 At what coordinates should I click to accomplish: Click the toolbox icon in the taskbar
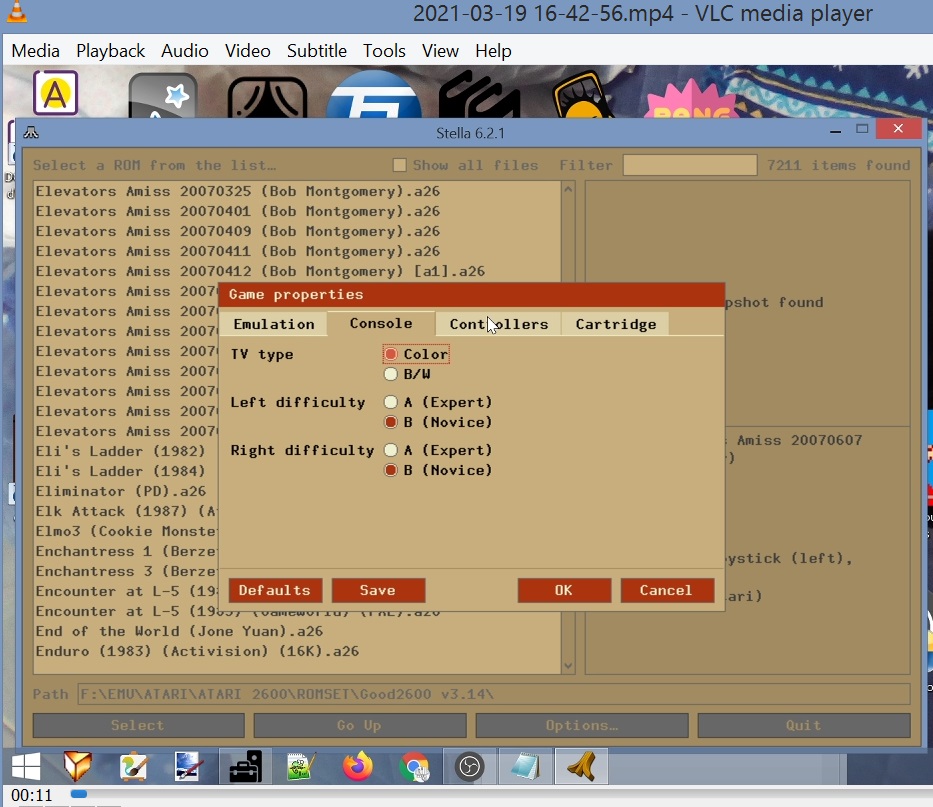245,767
